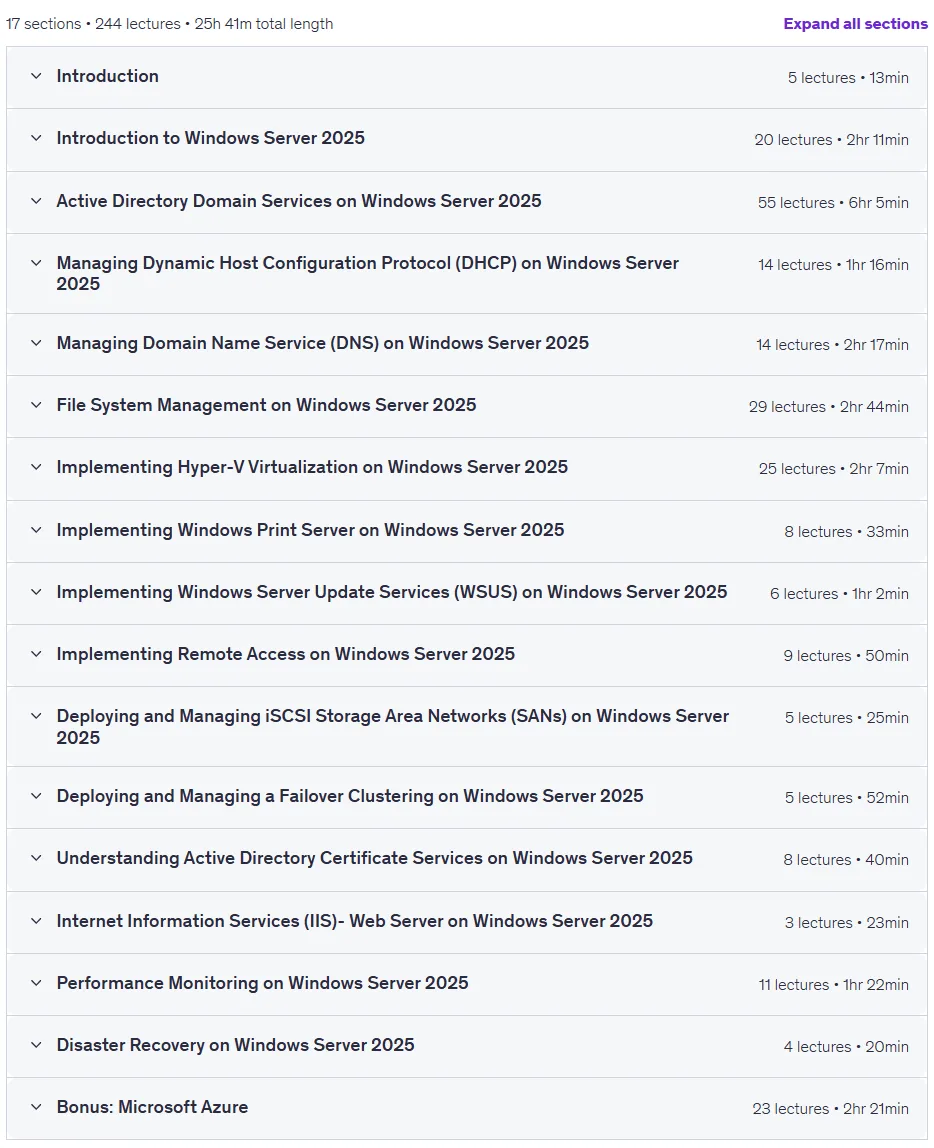The image size is (934, 1148).
Task: Click '5 lectures • 52min' text
Action: click(x=847, y=798)
